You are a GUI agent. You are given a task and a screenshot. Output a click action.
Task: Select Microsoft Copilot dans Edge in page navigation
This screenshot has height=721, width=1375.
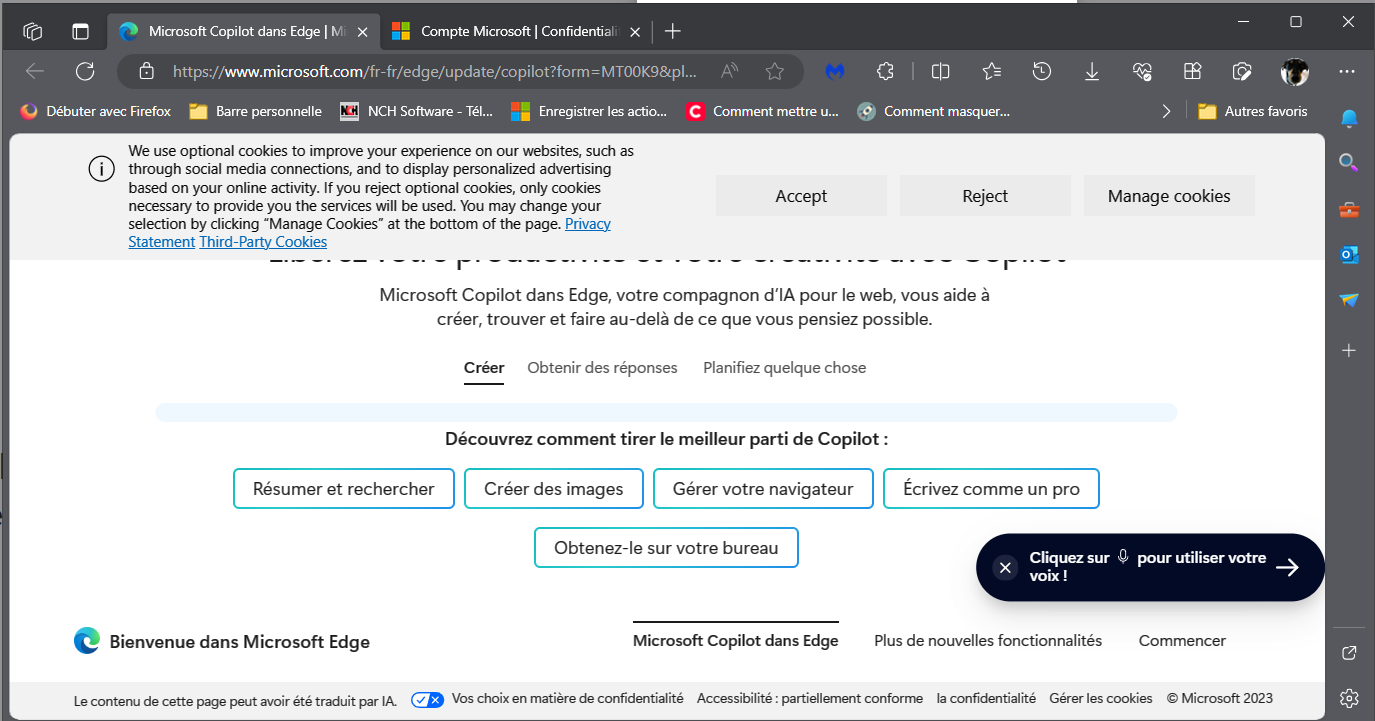(x=736, y=641)
